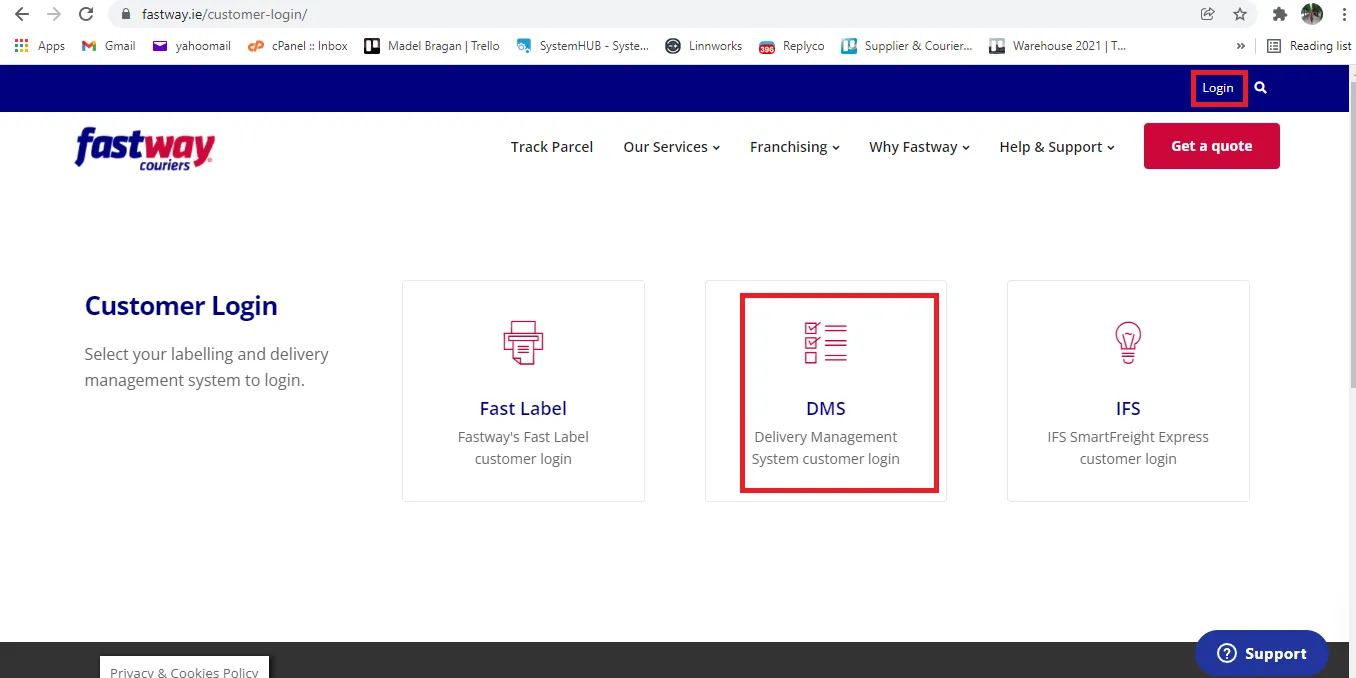
Task: Open the Track Parcel page
Action: coord(552,147)
